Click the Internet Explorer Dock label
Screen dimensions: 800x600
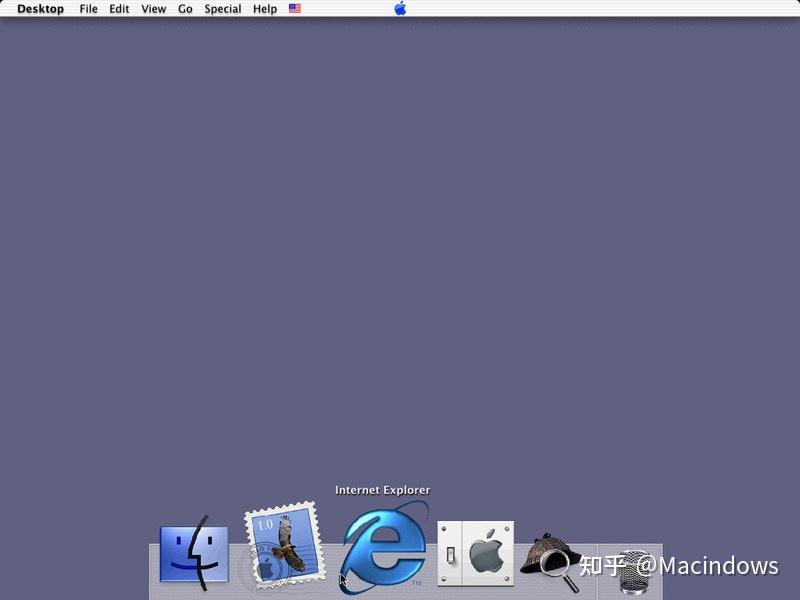(383, 490)
